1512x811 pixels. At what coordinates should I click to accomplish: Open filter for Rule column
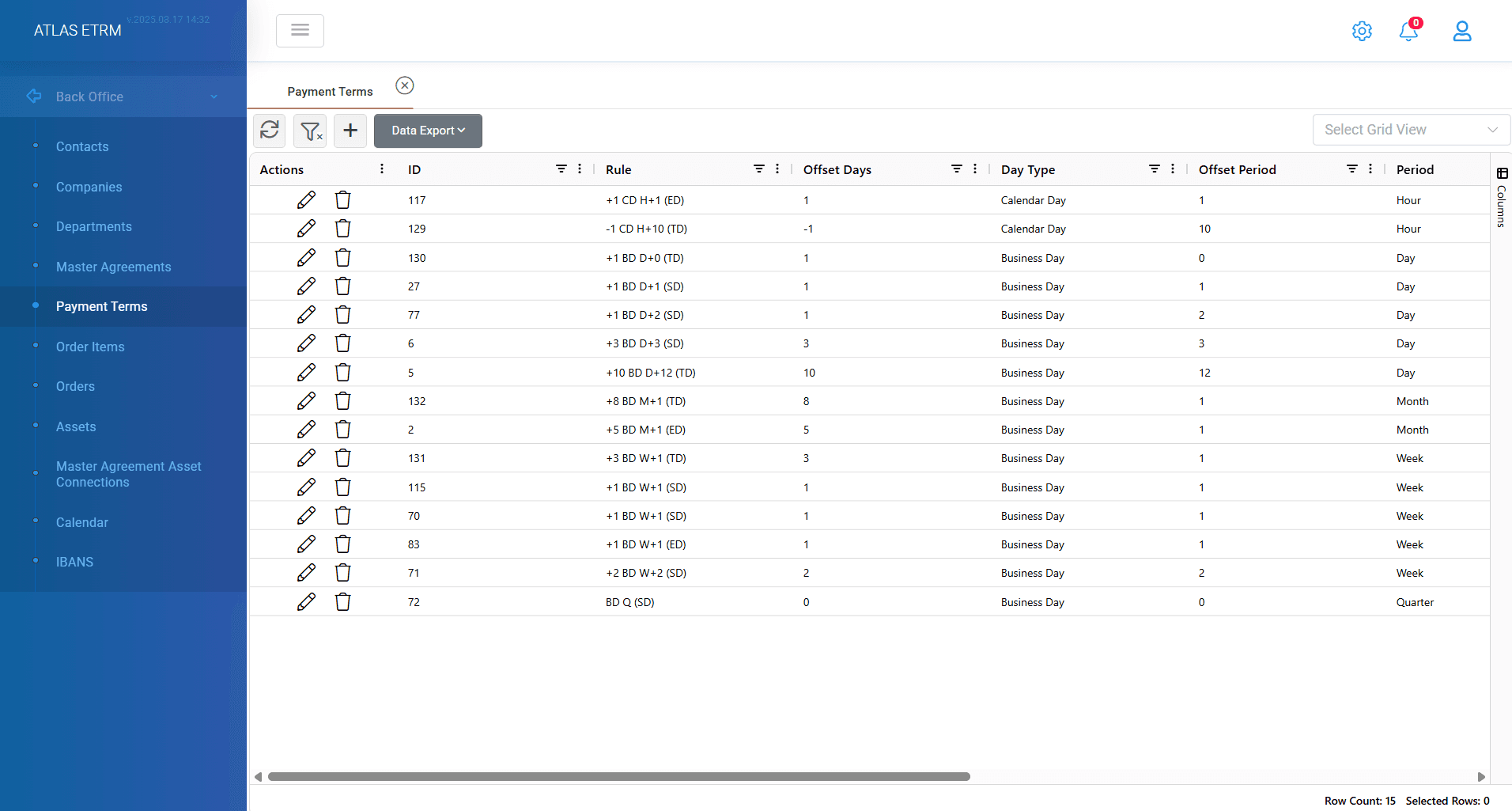[758, 169]
